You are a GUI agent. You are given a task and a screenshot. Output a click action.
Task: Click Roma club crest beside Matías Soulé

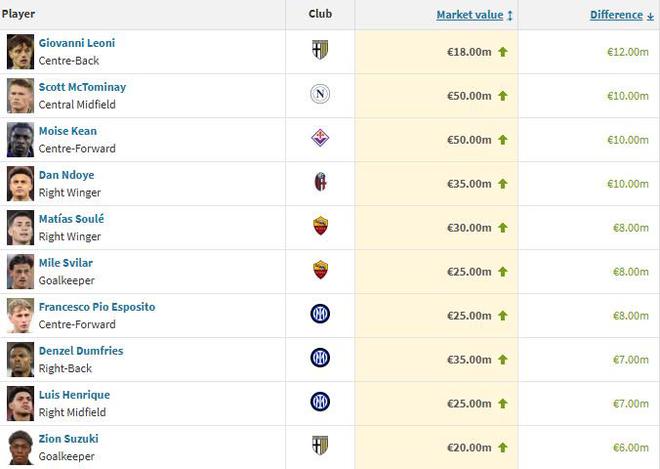(x=320, y=227)
